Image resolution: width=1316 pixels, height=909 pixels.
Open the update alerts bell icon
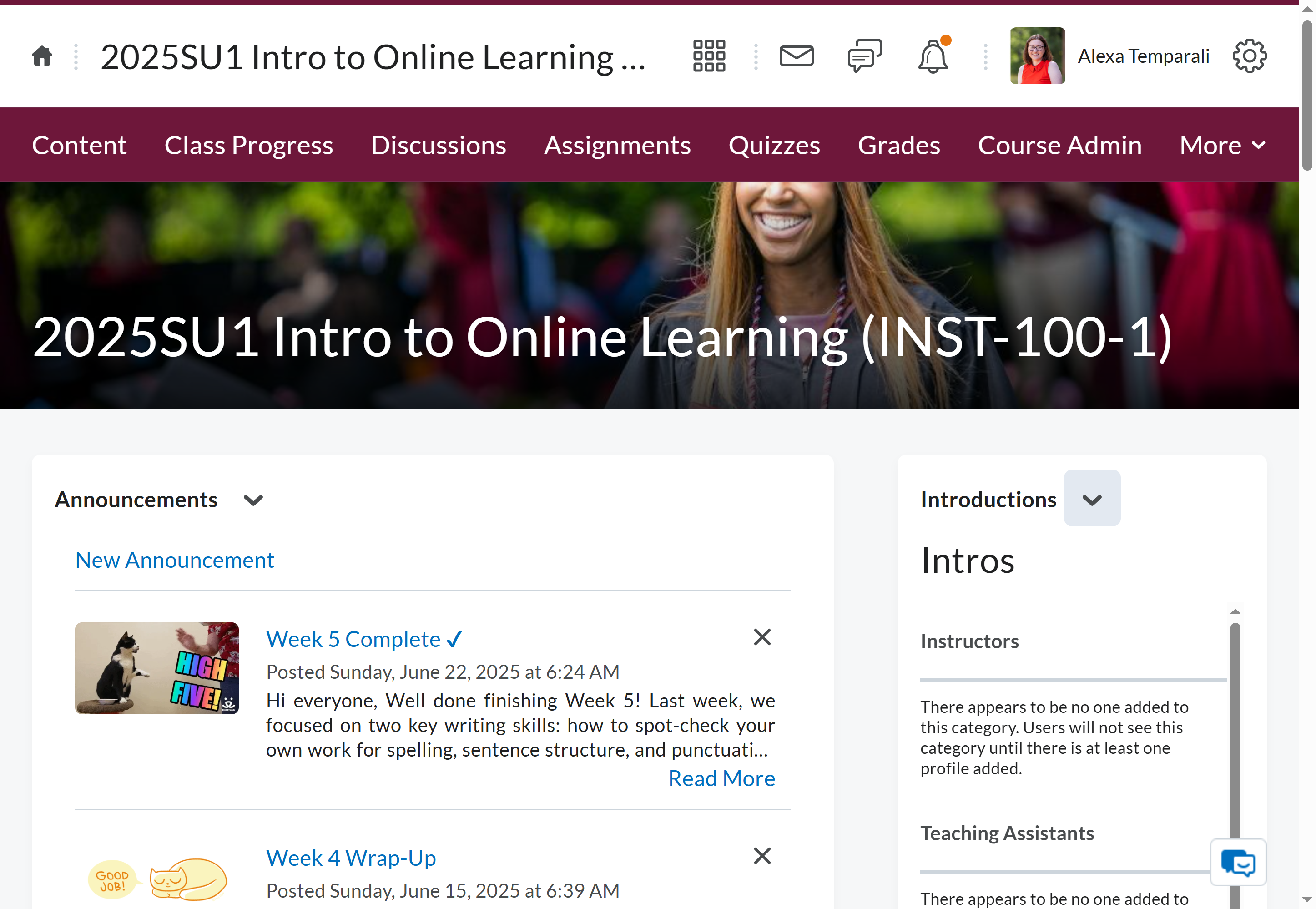tap(933, 56)
